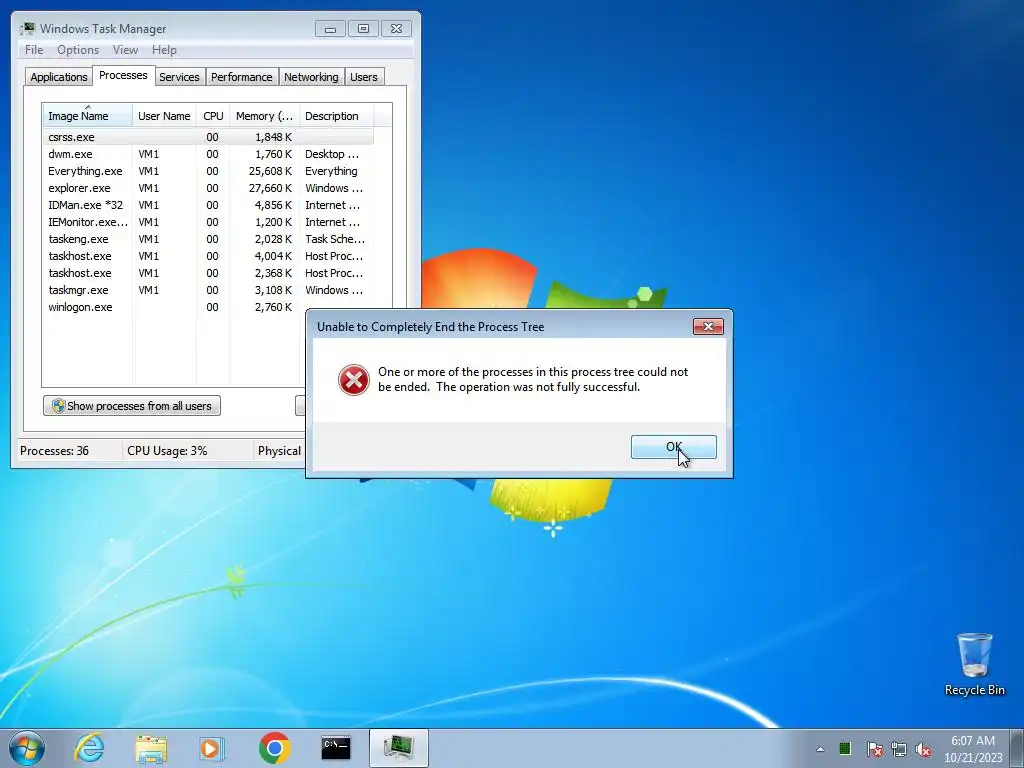Select the Everything.exe process

208,171
